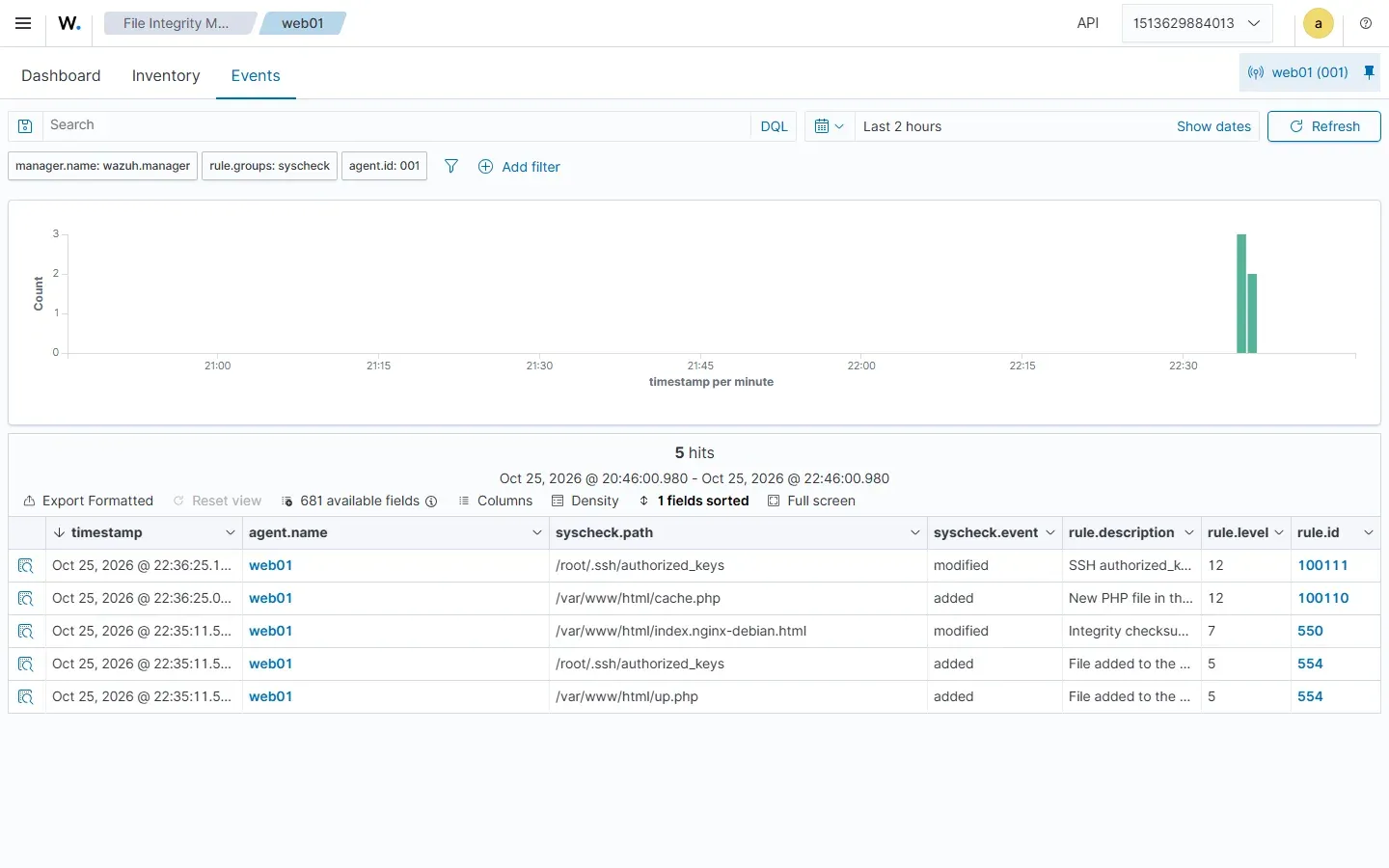Click Export Formatted button
Screen dimensions: 1389x868
tap(89, 501)
